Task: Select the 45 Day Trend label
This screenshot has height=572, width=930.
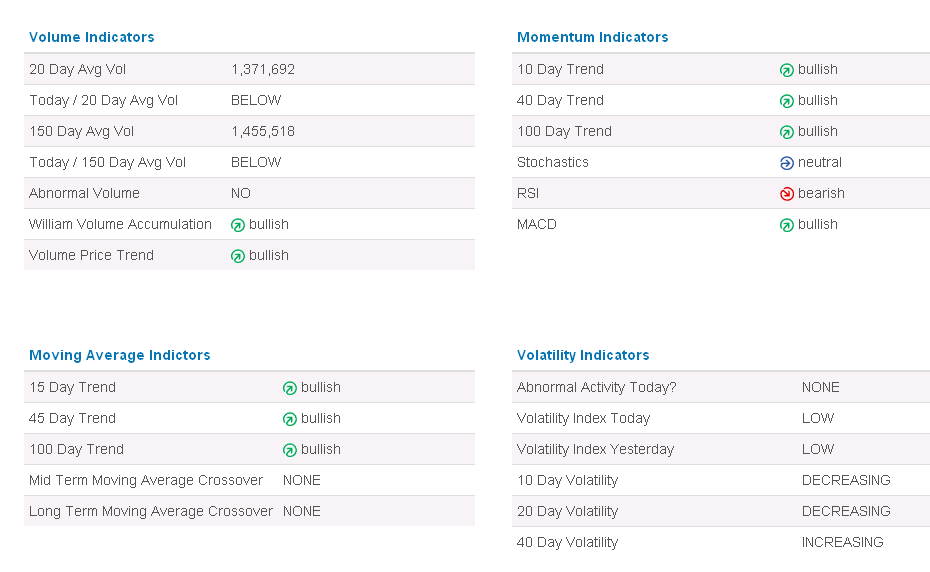Action: click(x=72, y=418)
